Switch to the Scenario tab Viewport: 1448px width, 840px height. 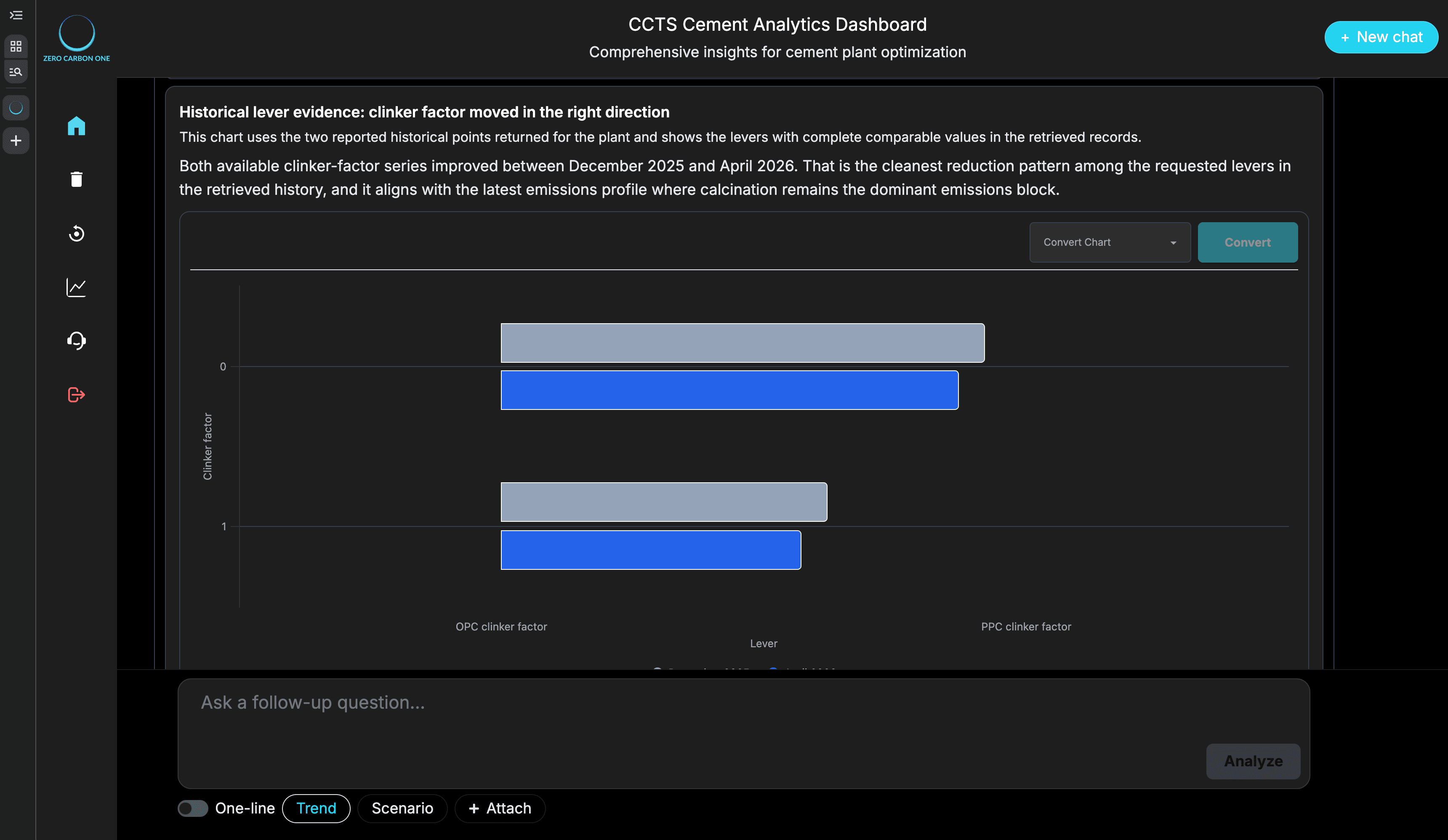(402, 808)
